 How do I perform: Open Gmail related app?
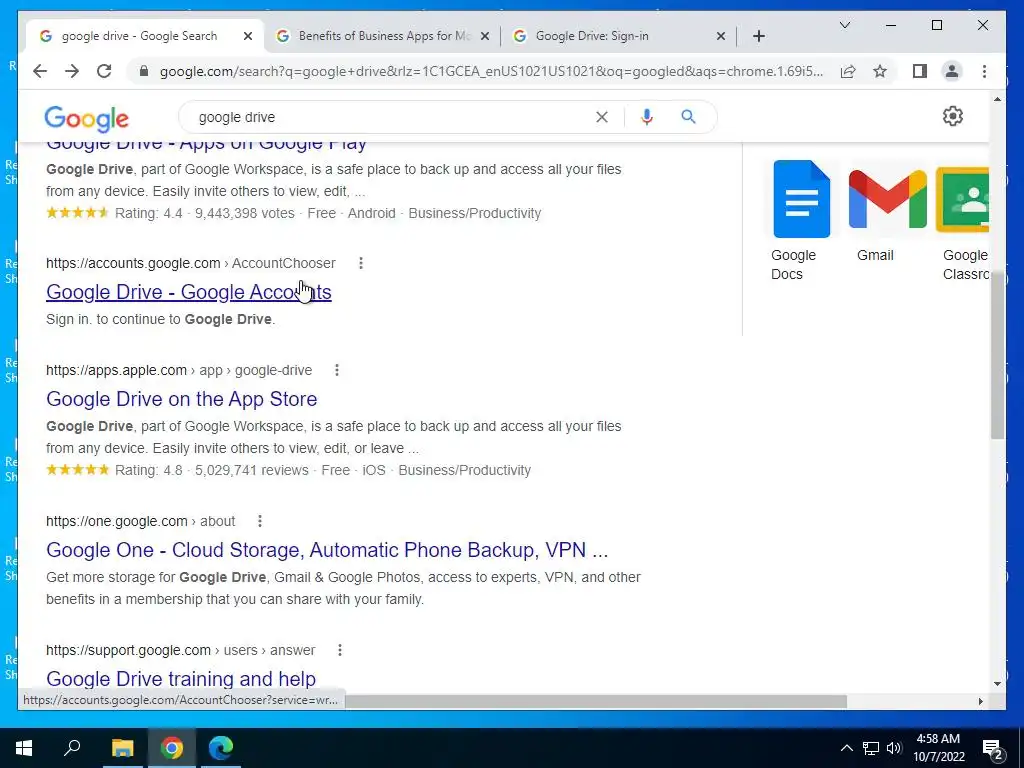click(x=887, y=212)
